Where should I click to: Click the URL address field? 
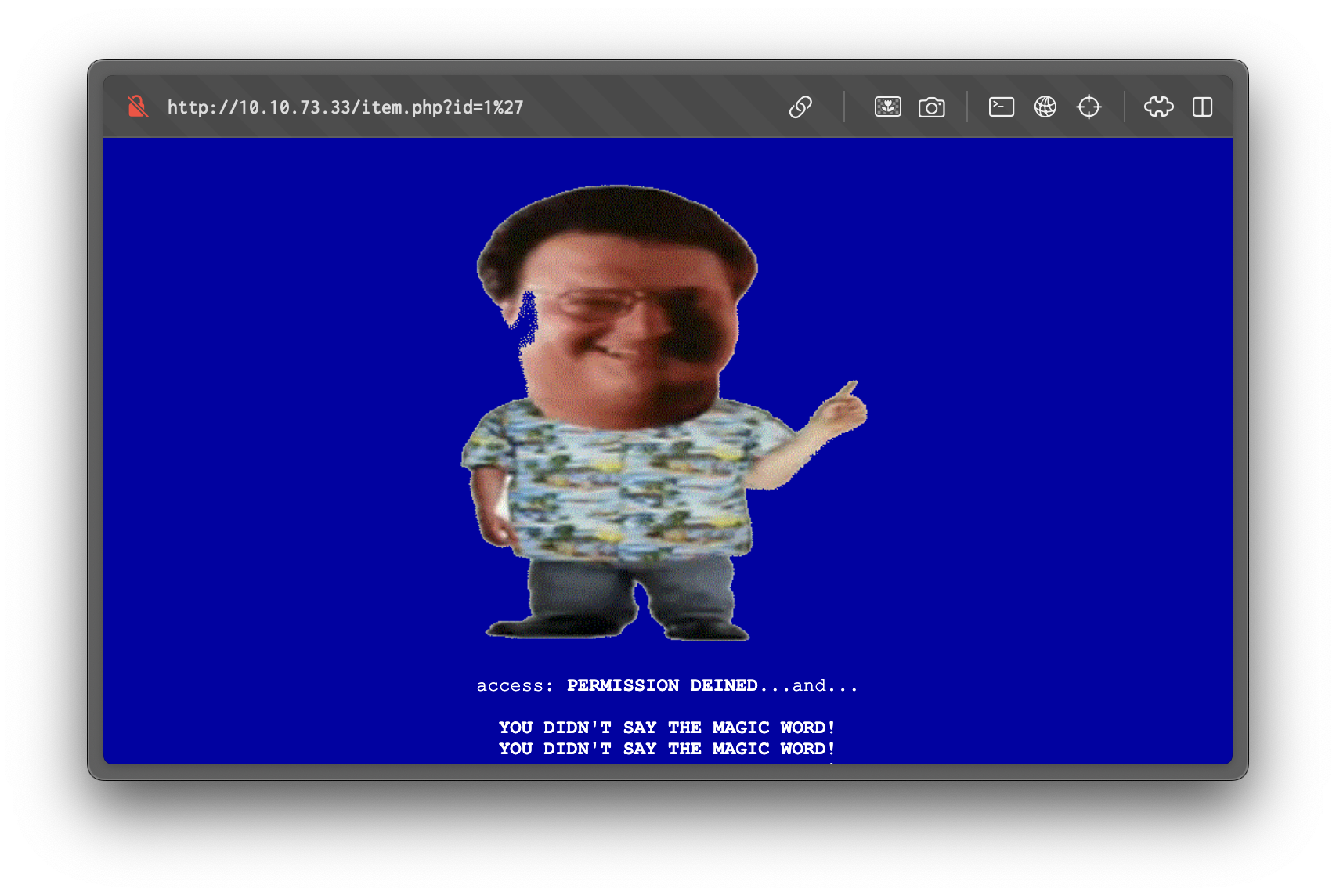pyautogui.click(x=345, y=107)
